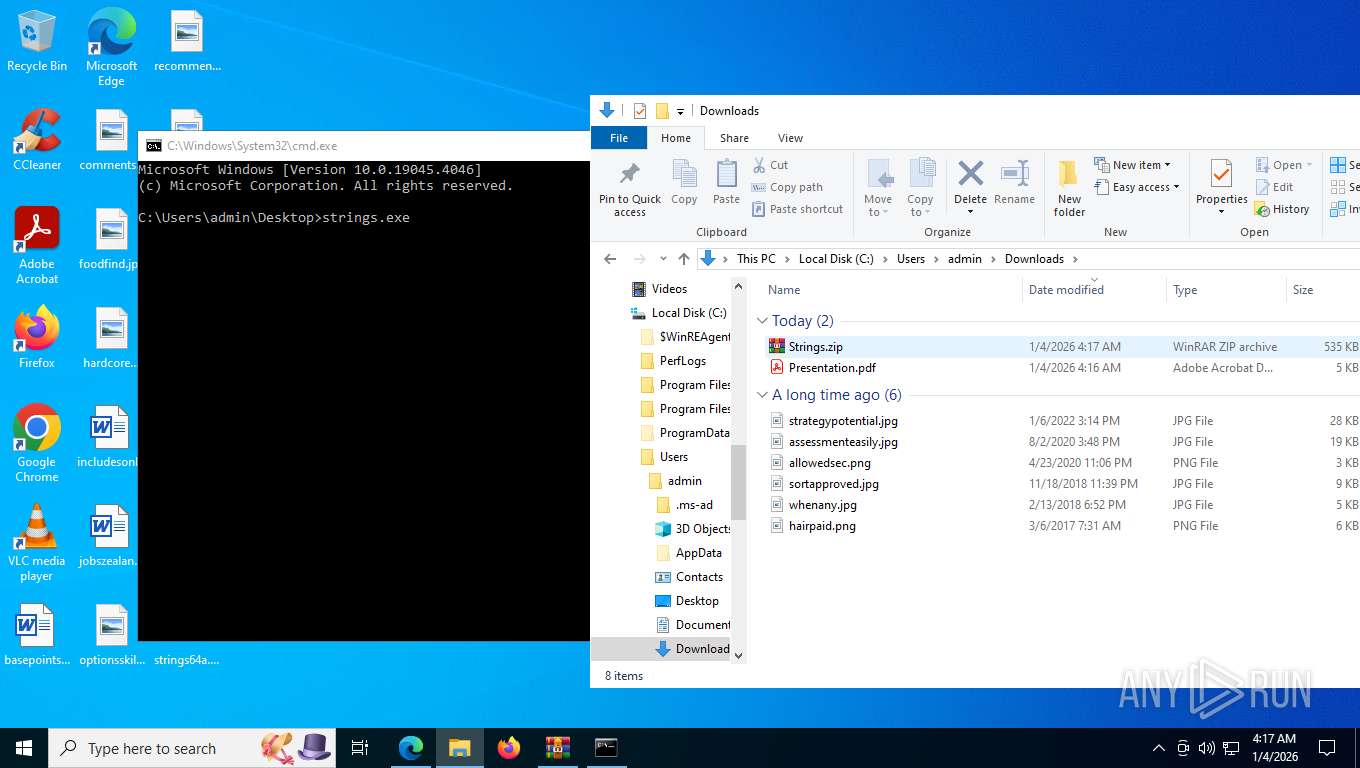The height and width of the screenshot is (768, 1360).
Task: Click Firefox icon in taskbar
Action: [509, 747]
